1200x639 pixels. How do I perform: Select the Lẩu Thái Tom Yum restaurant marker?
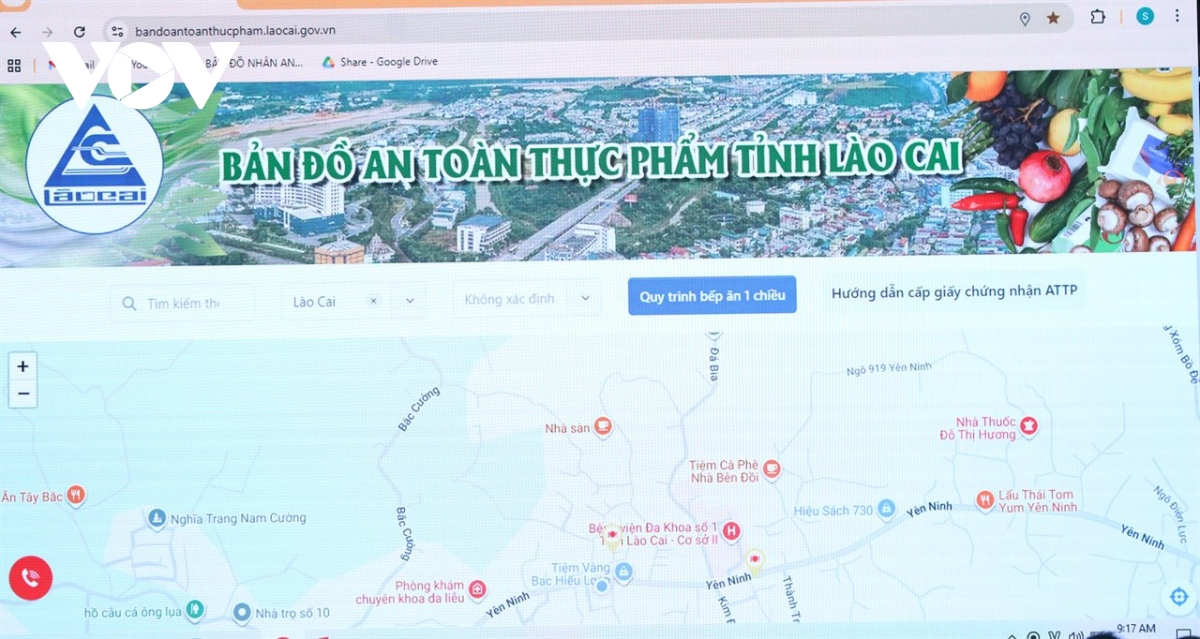(987, 500)
